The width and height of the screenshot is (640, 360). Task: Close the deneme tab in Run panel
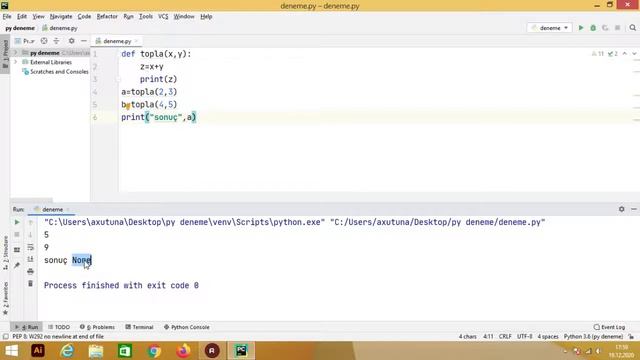point(68,209)
